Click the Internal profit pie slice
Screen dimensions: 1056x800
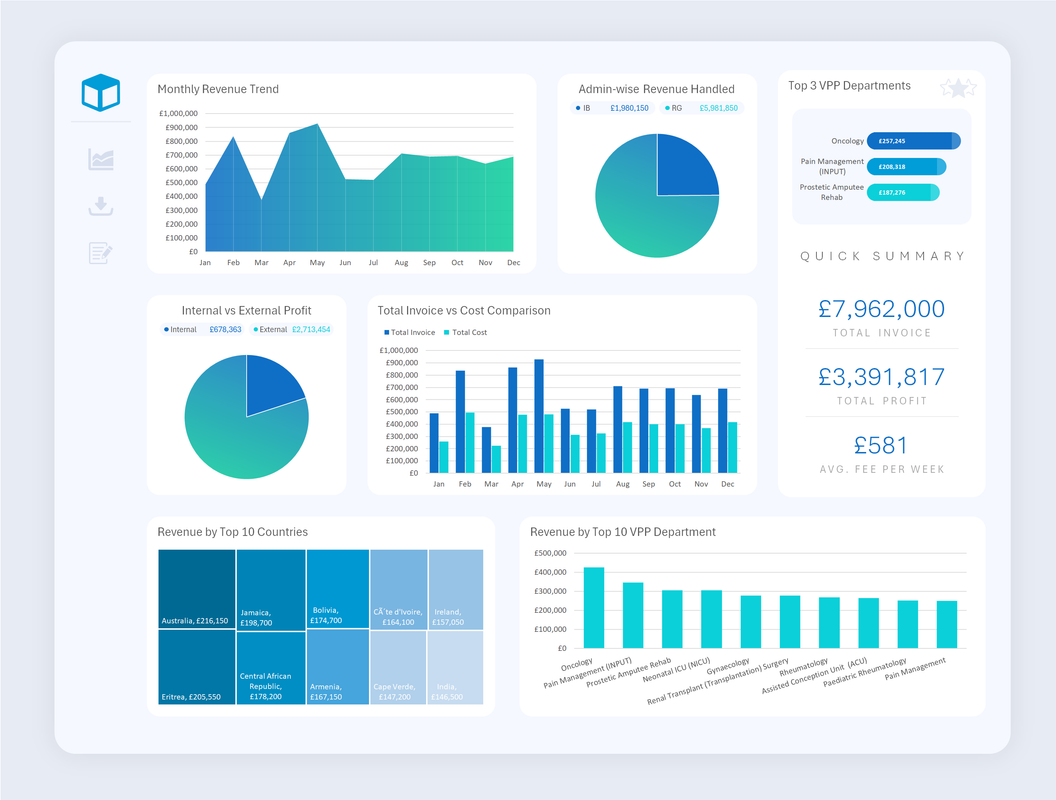[269, 384]
